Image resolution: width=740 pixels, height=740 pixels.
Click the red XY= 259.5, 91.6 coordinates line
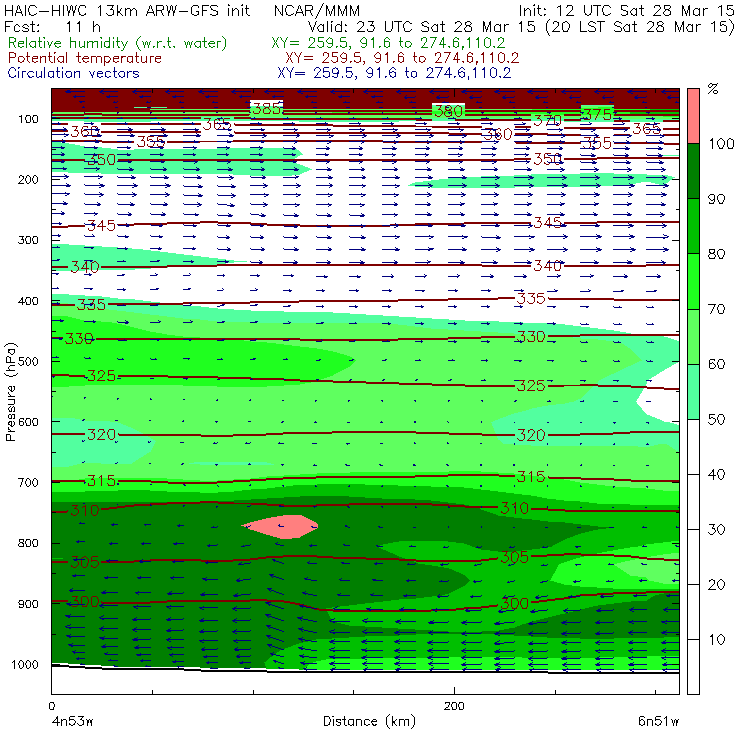(402, 58)
